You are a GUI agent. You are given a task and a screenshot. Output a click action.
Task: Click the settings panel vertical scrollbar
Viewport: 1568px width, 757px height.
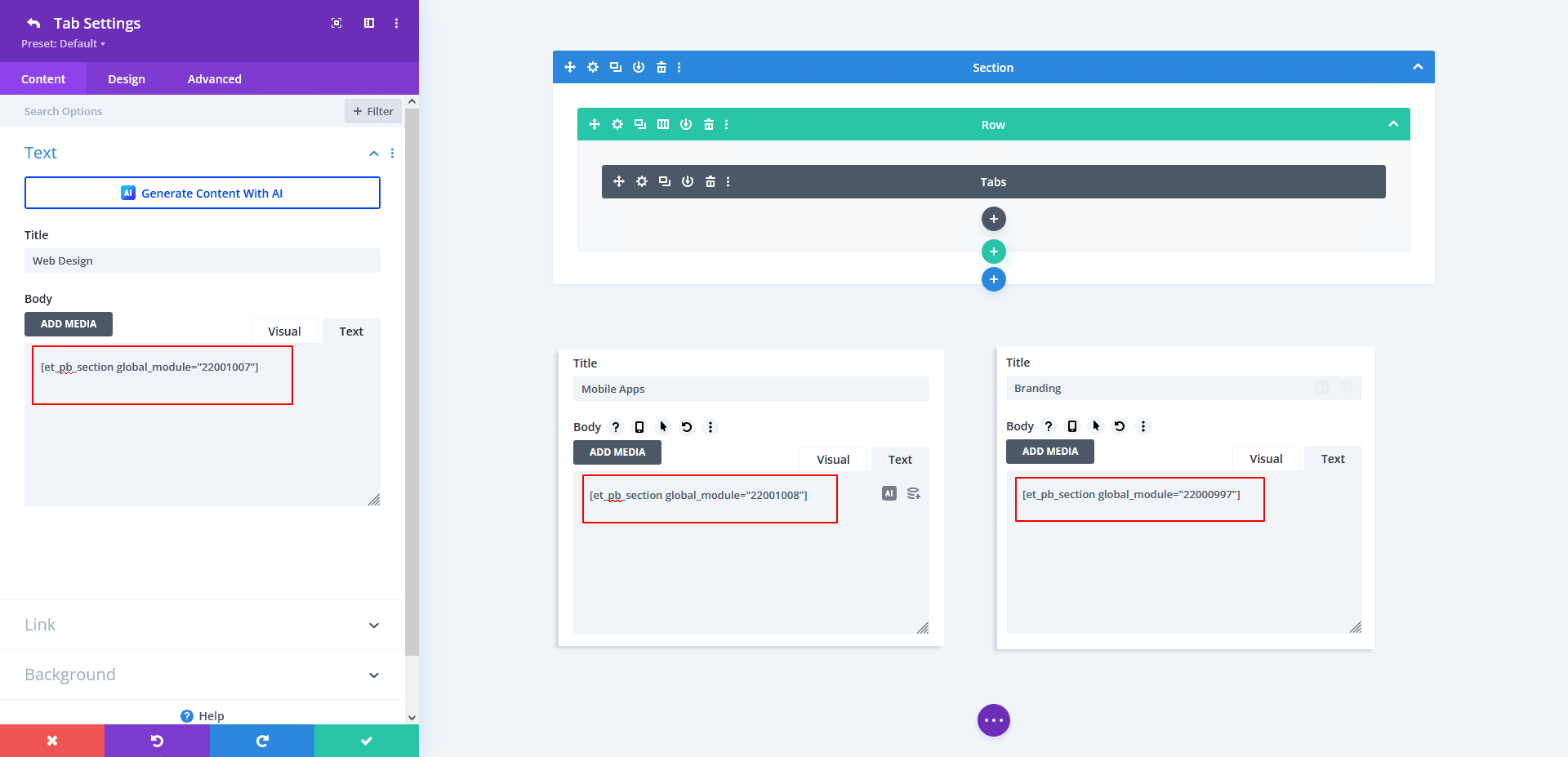pos(412,376)
